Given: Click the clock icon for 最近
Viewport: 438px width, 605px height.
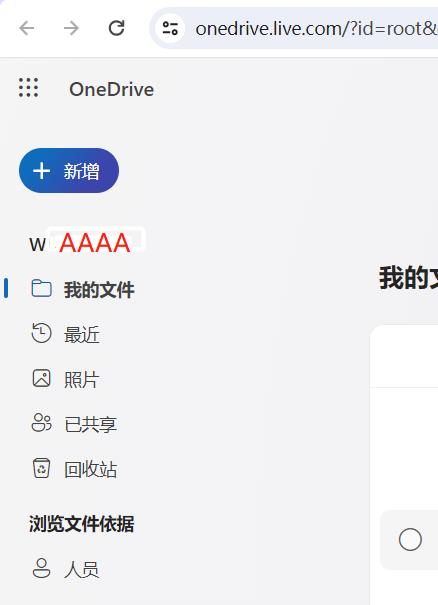Looking at the screenshot, I should (41, 333).
